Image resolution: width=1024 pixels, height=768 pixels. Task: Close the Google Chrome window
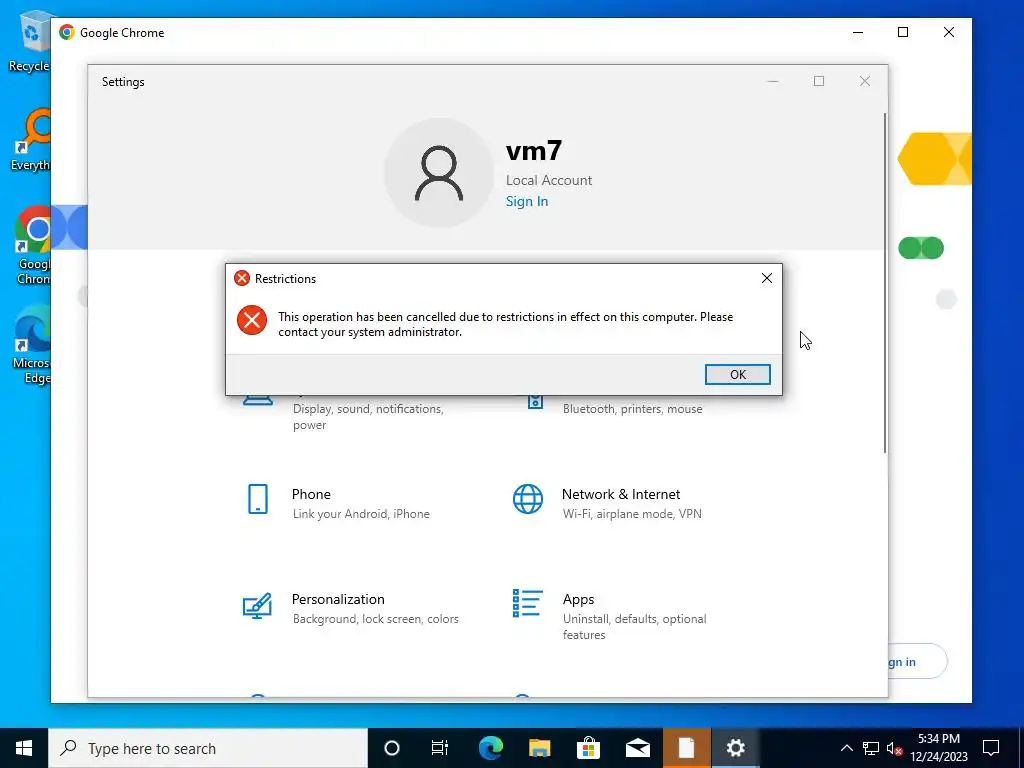[949, 32]
